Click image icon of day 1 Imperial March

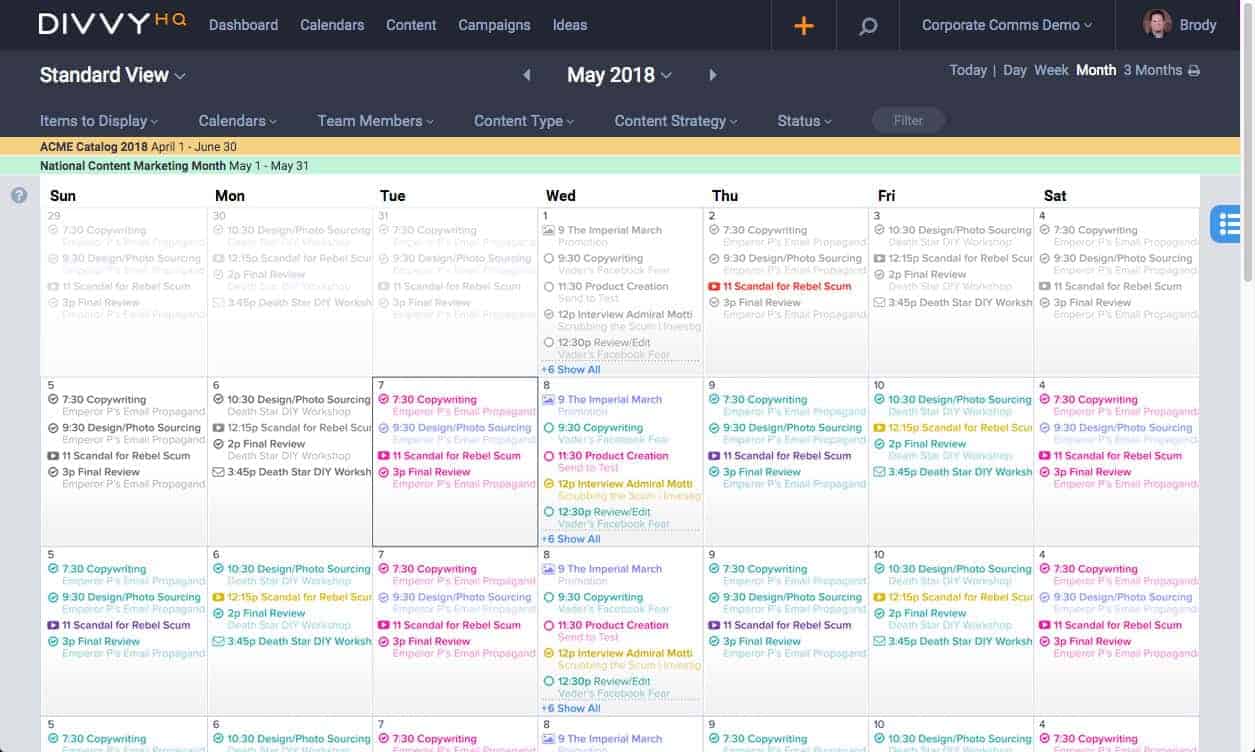tap(548, 230)
